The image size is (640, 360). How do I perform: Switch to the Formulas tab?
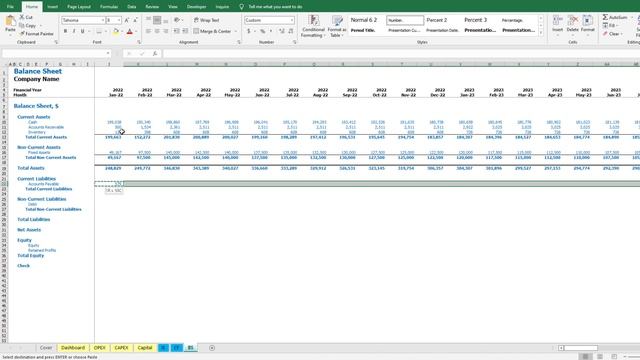109,7
